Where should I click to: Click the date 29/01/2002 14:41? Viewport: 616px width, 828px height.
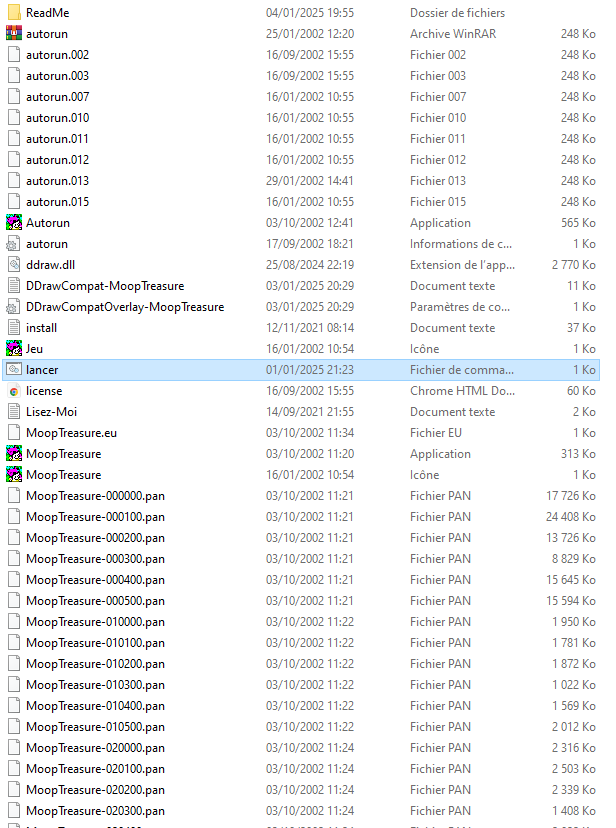coord(310,181)
